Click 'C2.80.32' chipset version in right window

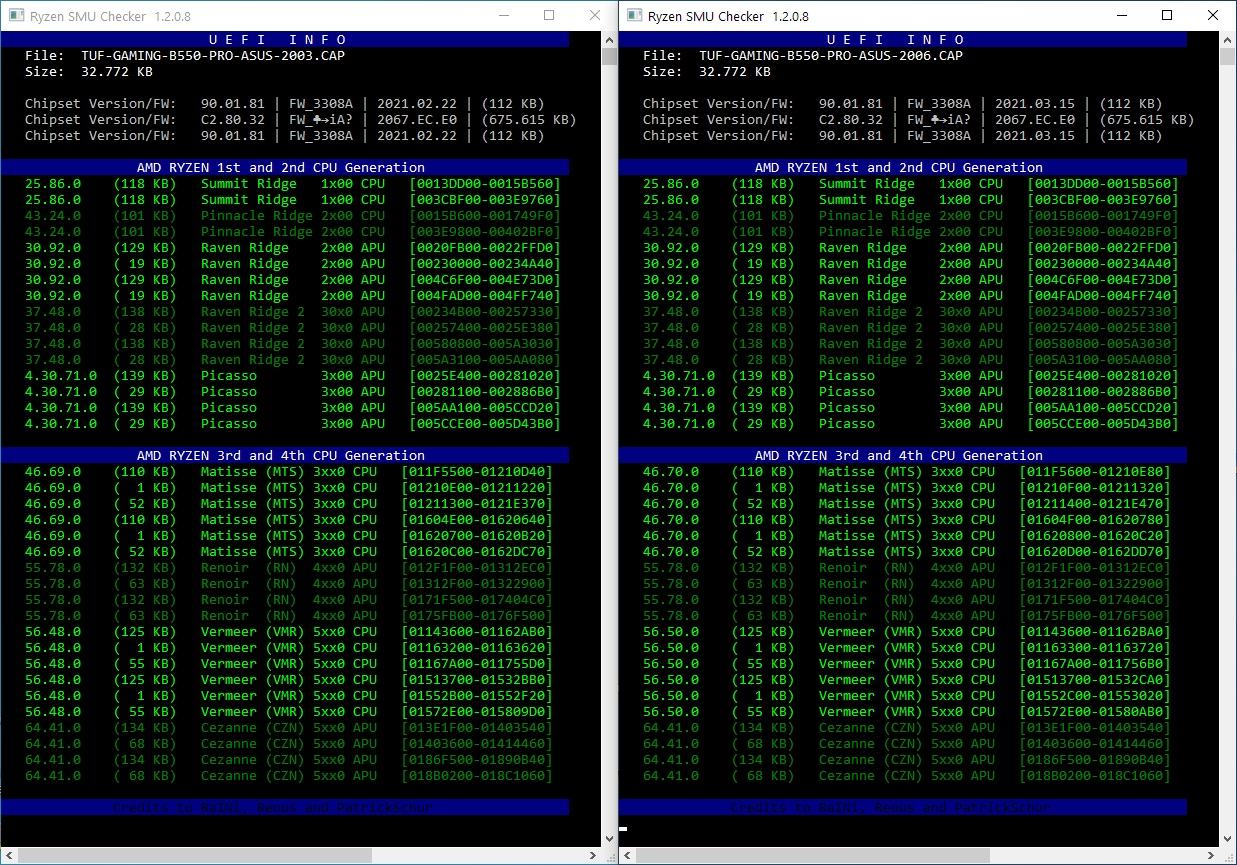click(851, 120)
